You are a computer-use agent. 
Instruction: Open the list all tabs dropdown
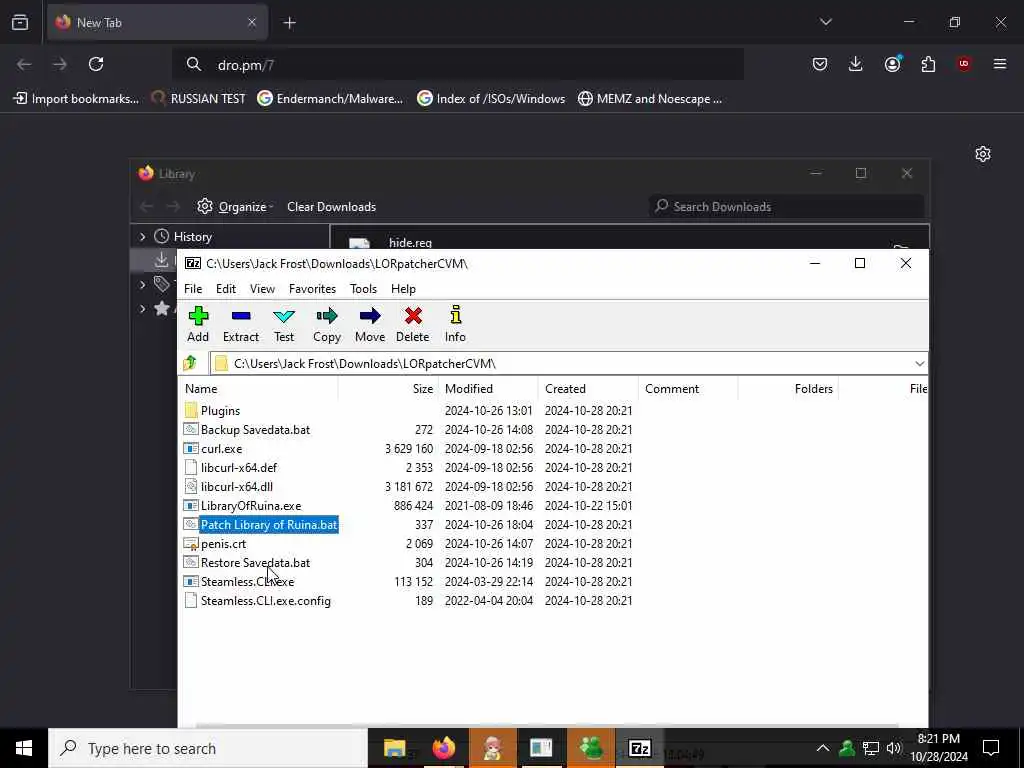click(x=825, y=22)
